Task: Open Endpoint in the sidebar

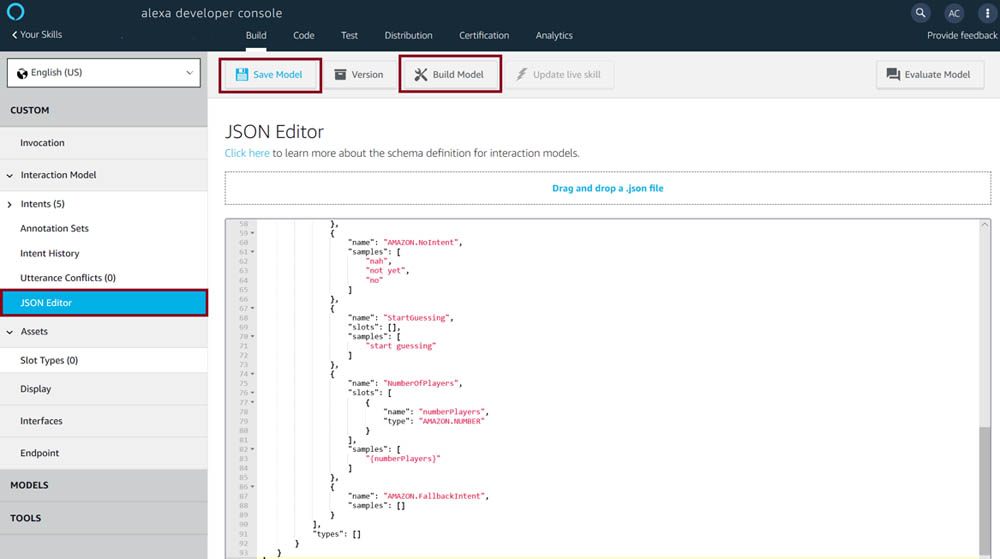Action: tap(103, 453)
